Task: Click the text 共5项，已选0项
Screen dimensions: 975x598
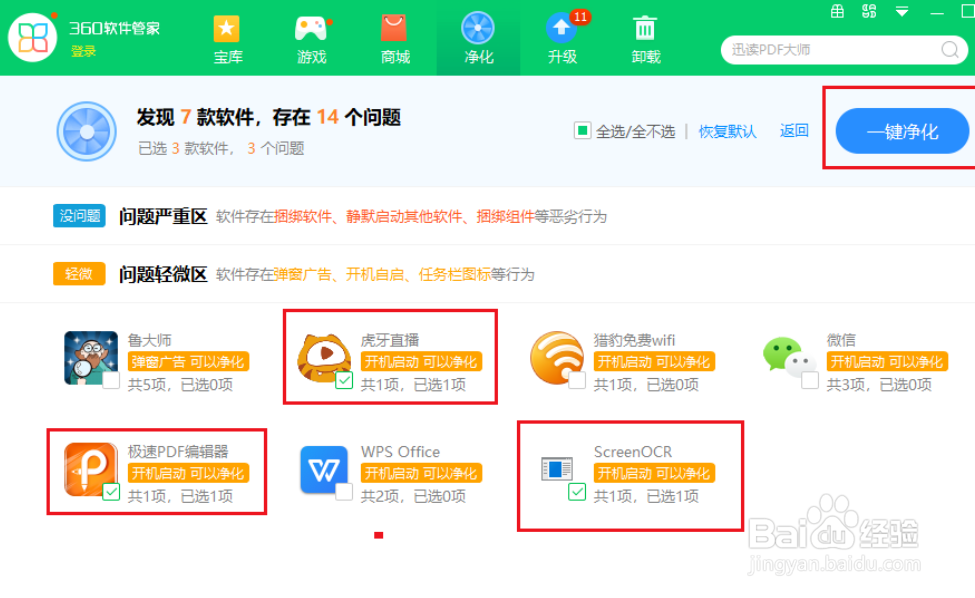Action: pyautogui.click(x=180, y=385)
